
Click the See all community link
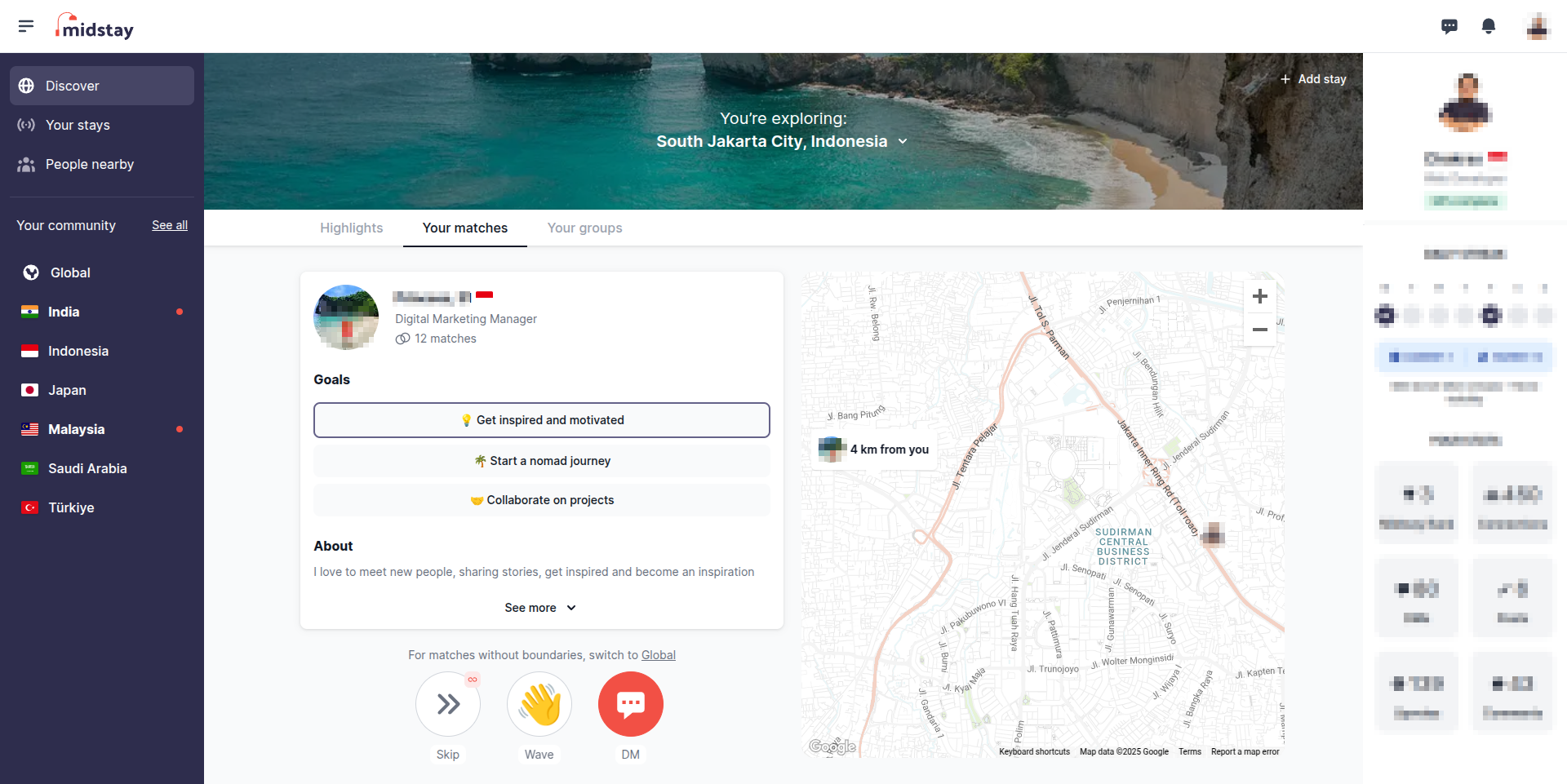170,225
